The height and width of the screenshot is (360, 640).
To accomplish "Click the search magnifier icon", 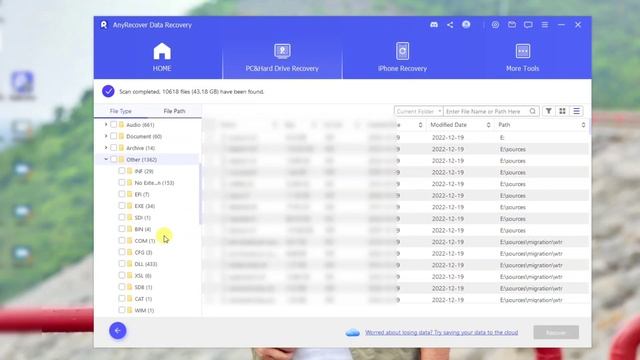I will click(x=533, y=111).
